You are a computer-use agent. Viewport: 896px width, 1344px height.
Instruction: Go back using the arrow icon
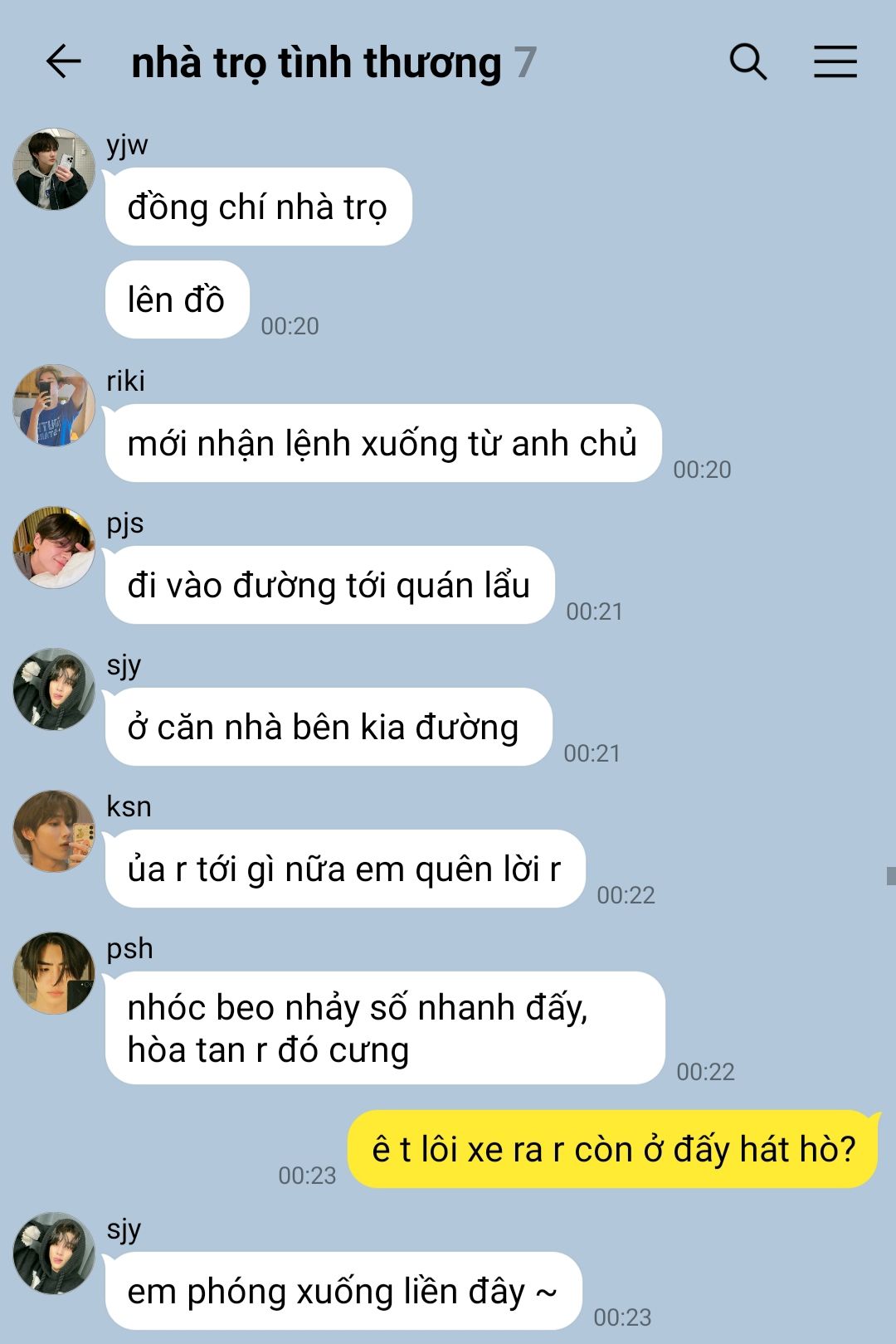[63, 62]
